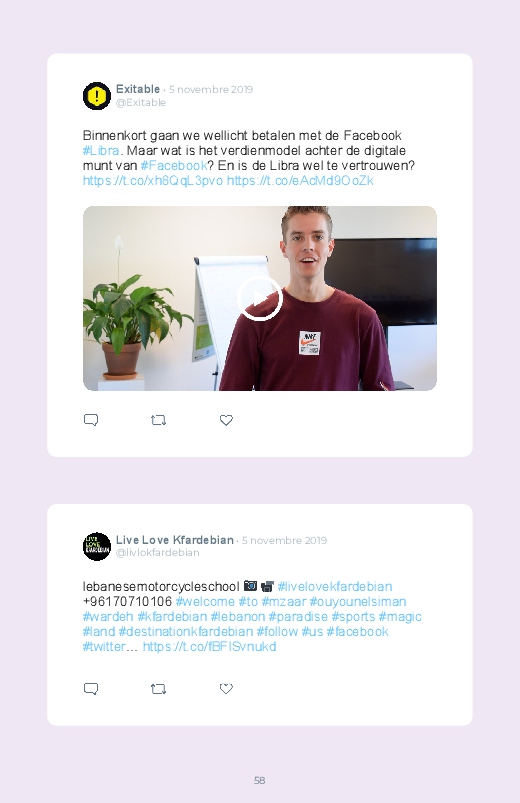520x803 pixels.
Task: Open the #Libra hashtag link
Action: pyautogui.click(x=101, y=151)
